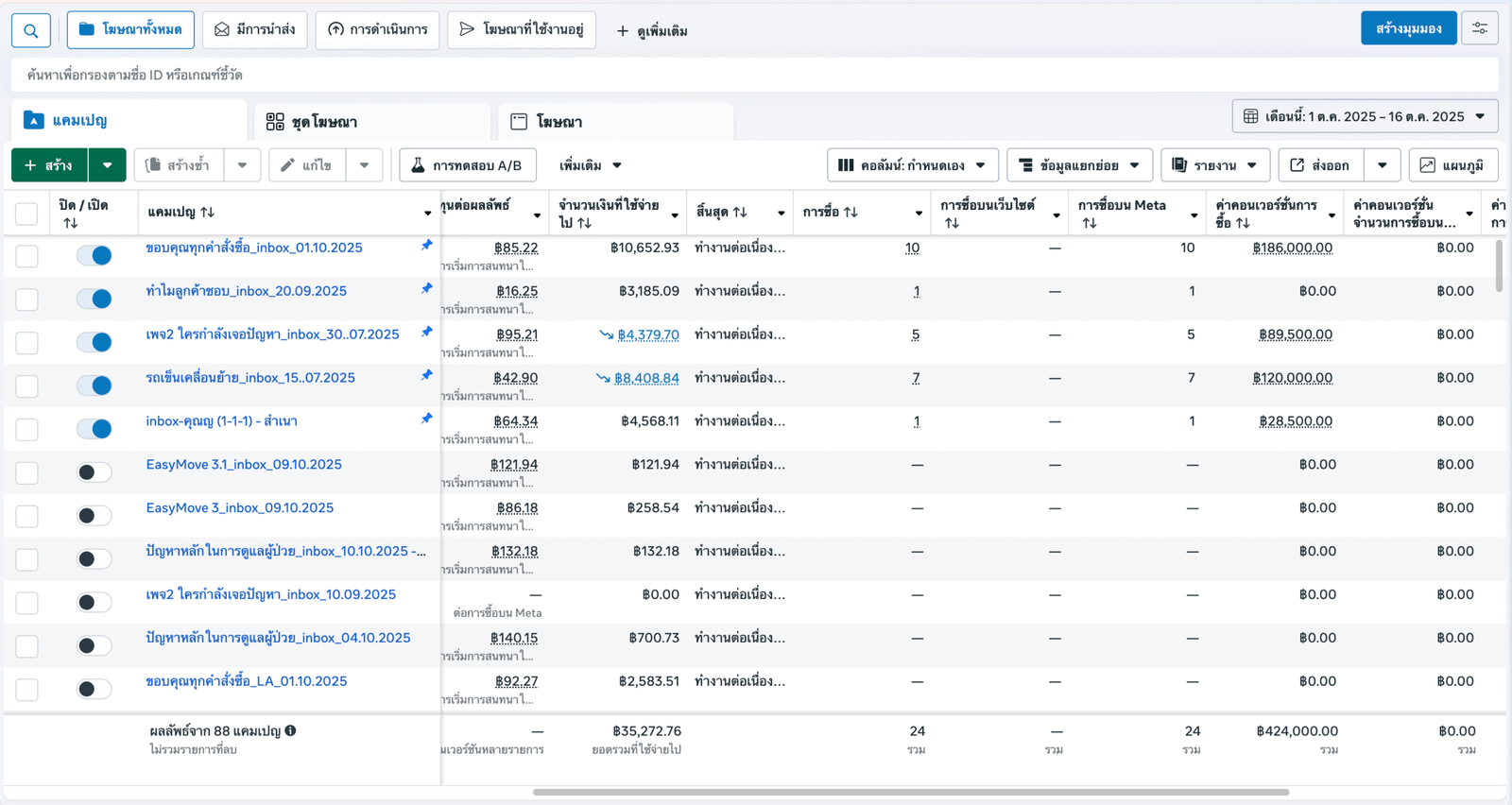Image resolution: width=1512 pixels, height=805 pixels.
Task: Open การทดสอบ A/B test
Action: point(467,165)
